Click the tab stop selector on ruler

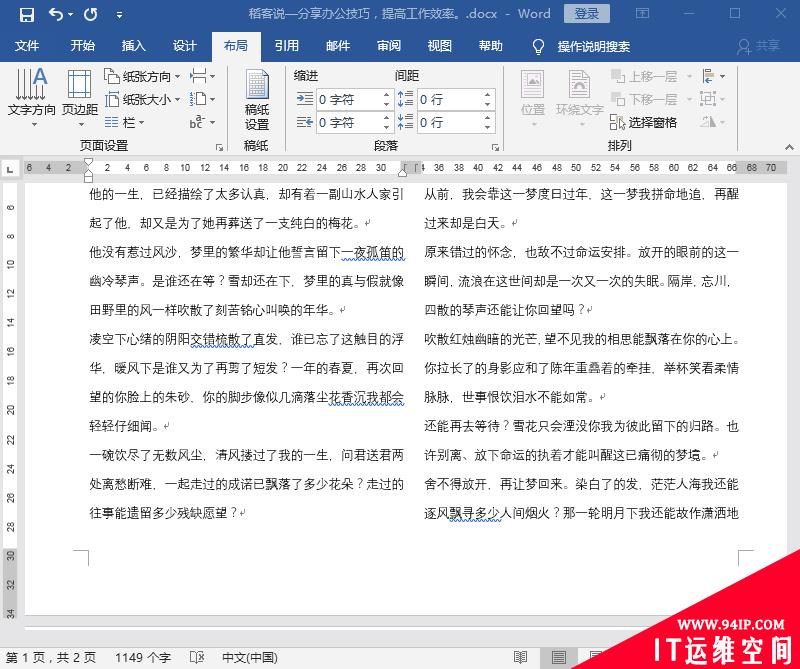(x=9, y=168)
